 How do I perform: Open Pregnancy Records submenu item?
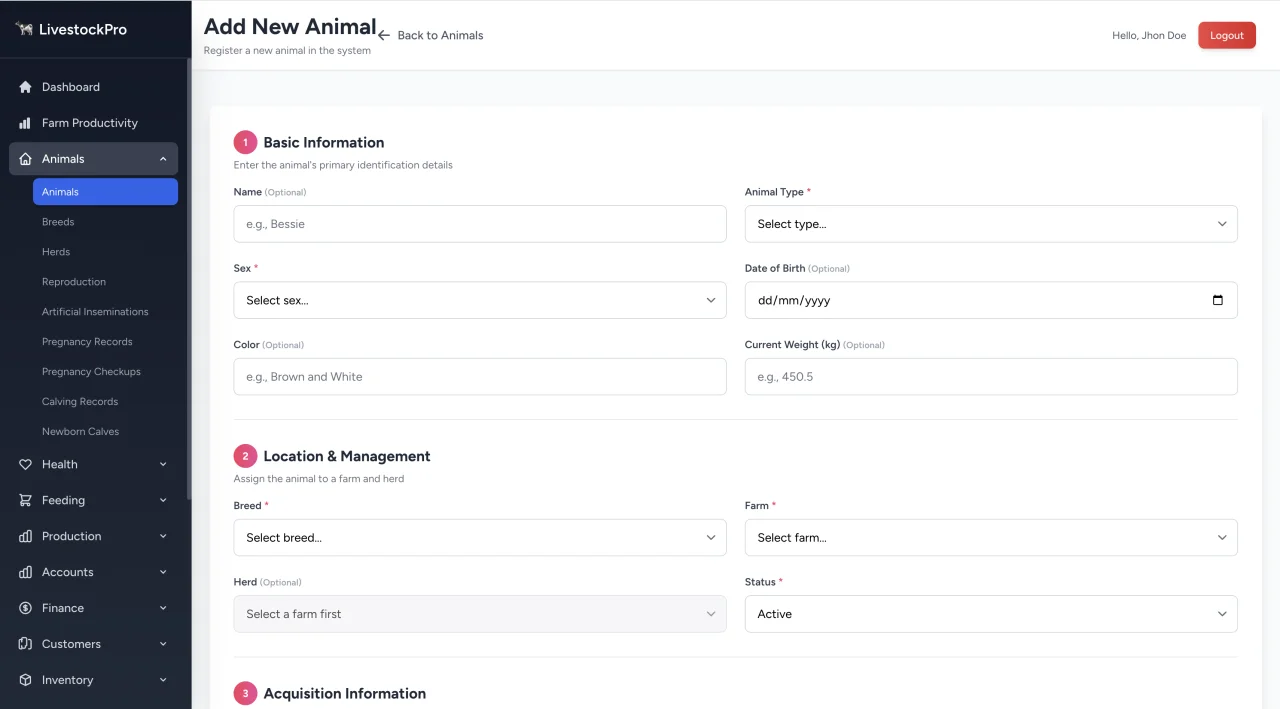(x=105, y=342)
